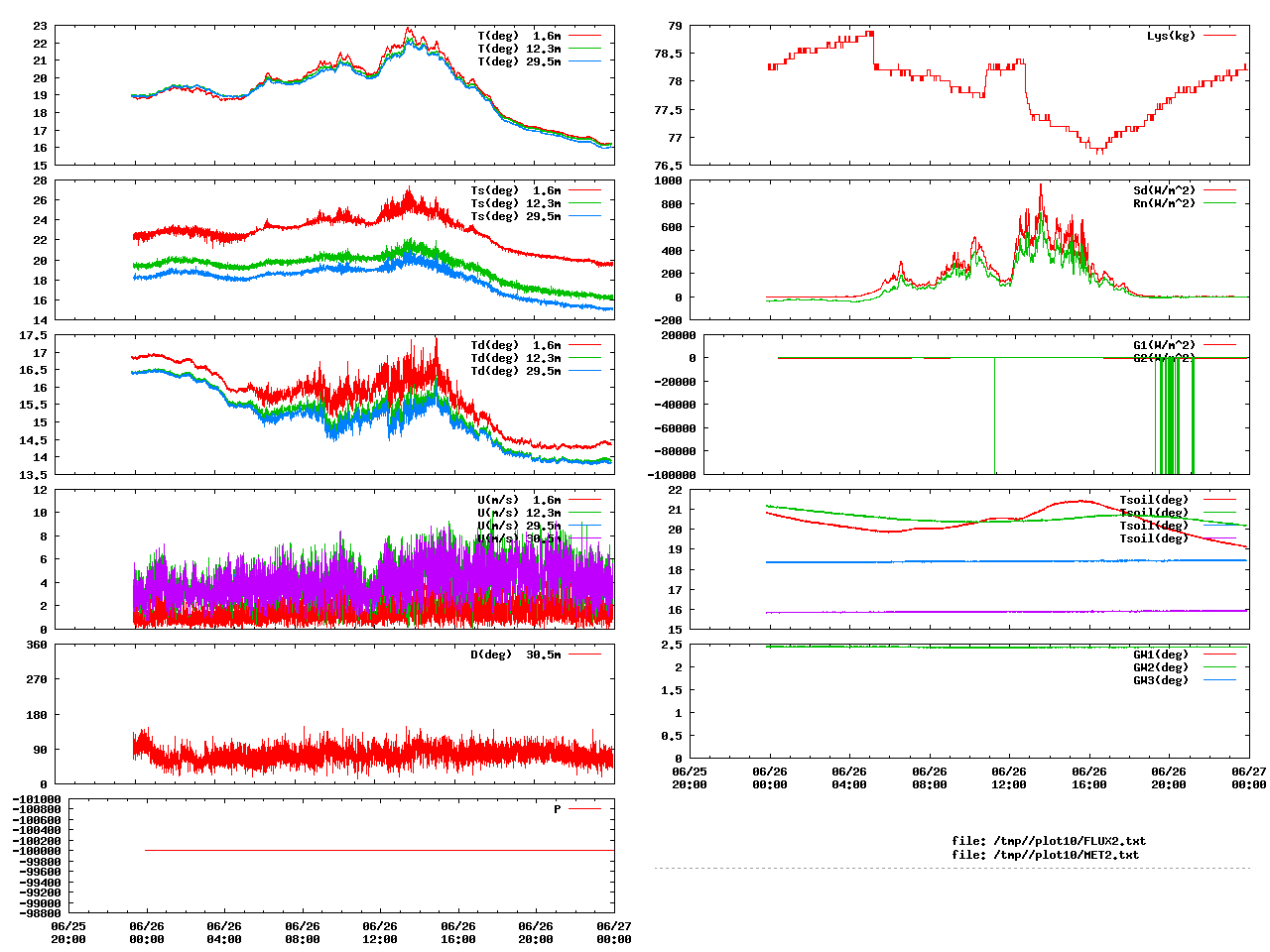Image resolution: width=1270 pixels, height=952 pixels.
Task: Click the "P" legend label in pressure plot
Action: click(x=557, y=809)
